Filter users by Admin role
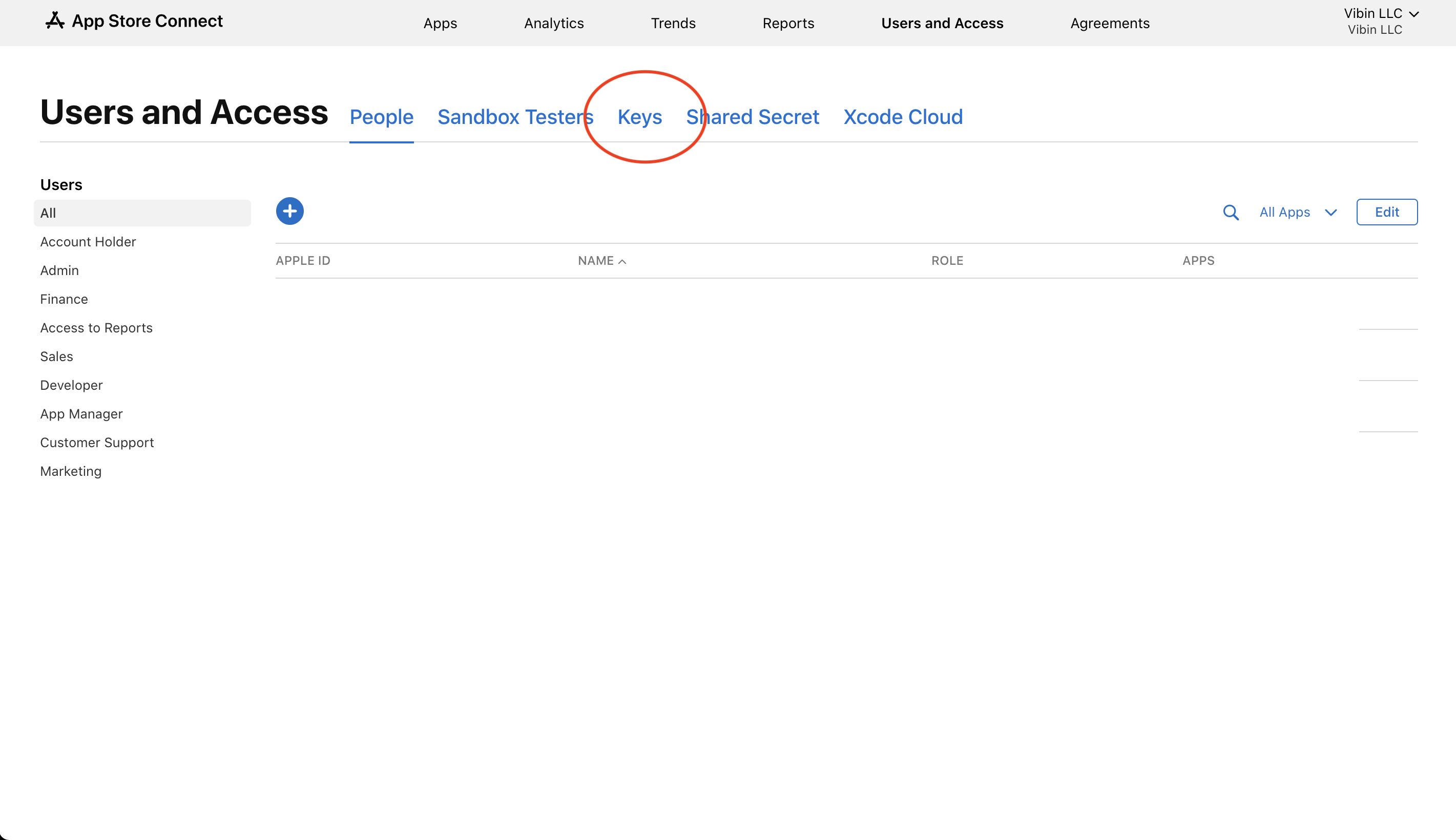The image size is (1456, 840). [x=59, y=270]
